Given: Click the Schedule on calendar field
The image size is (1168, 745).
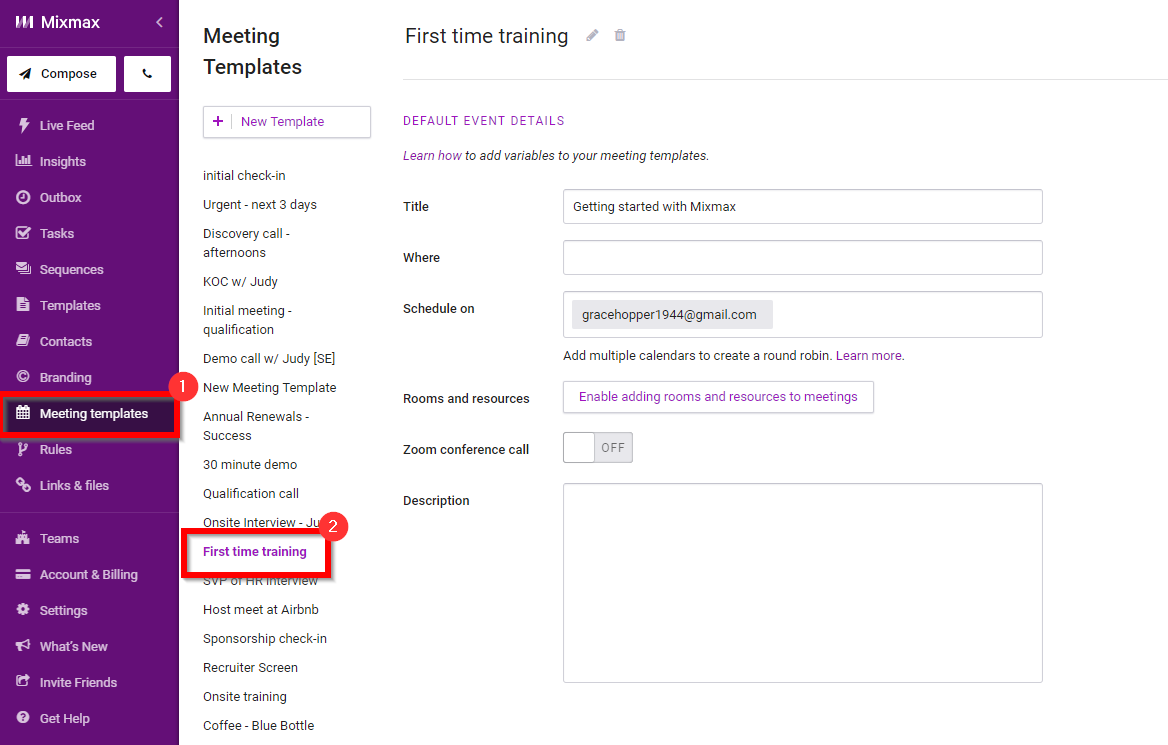Looking at the screenshot, I should (x=802, y=314).
